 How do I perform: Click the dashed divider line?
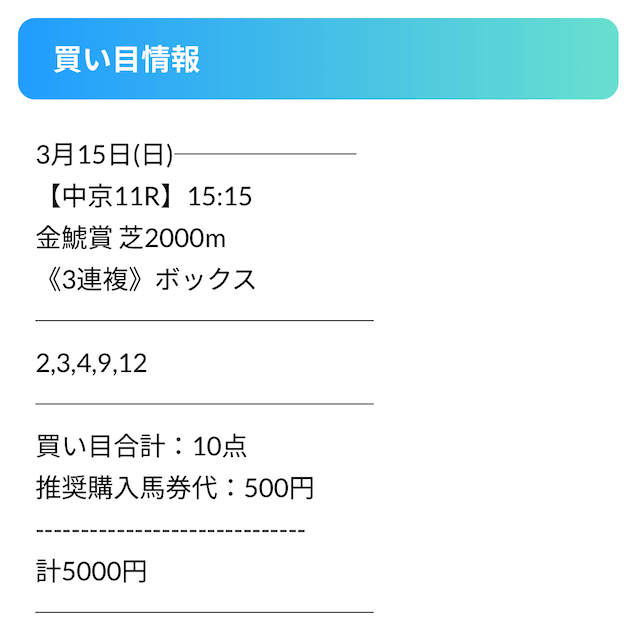click(170, 530)
